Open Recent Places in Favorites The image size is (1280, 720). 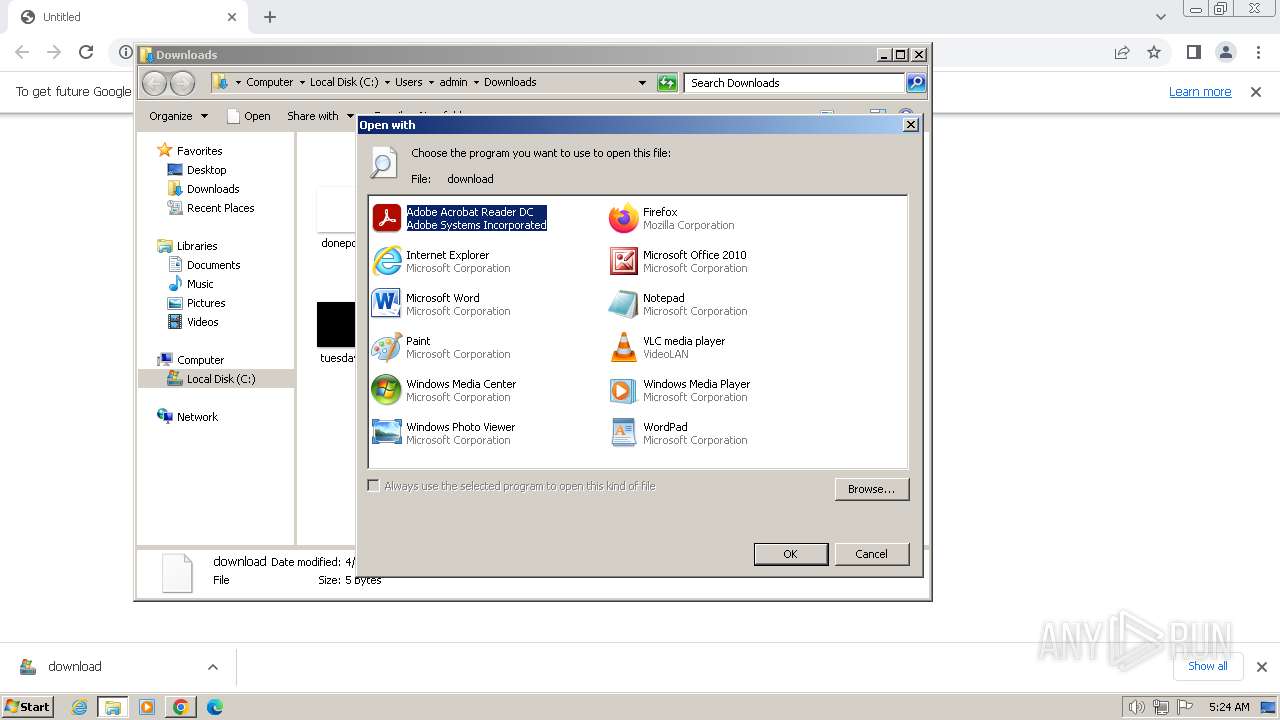[220, 208]
